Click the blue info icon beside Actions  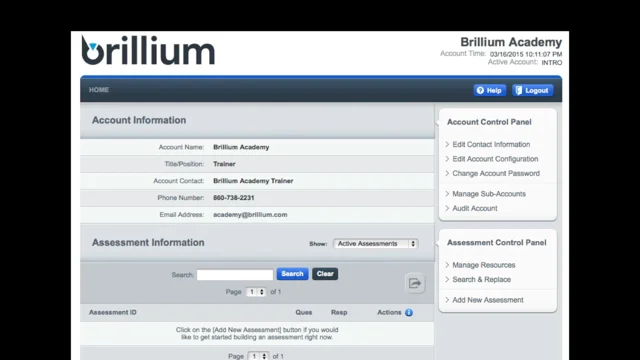[409, 312]
